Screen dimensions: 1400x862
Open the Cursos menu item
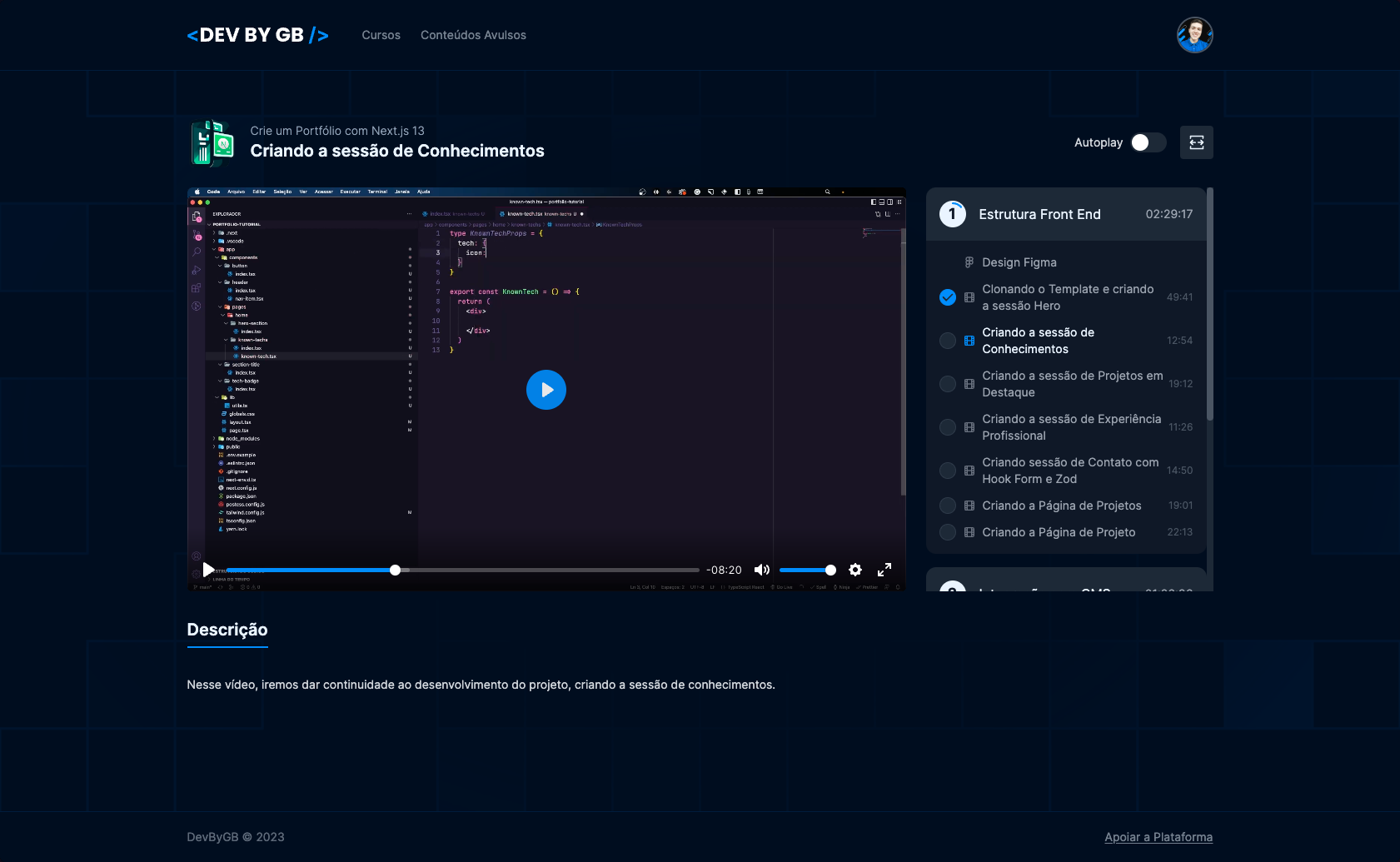(381, 35)
